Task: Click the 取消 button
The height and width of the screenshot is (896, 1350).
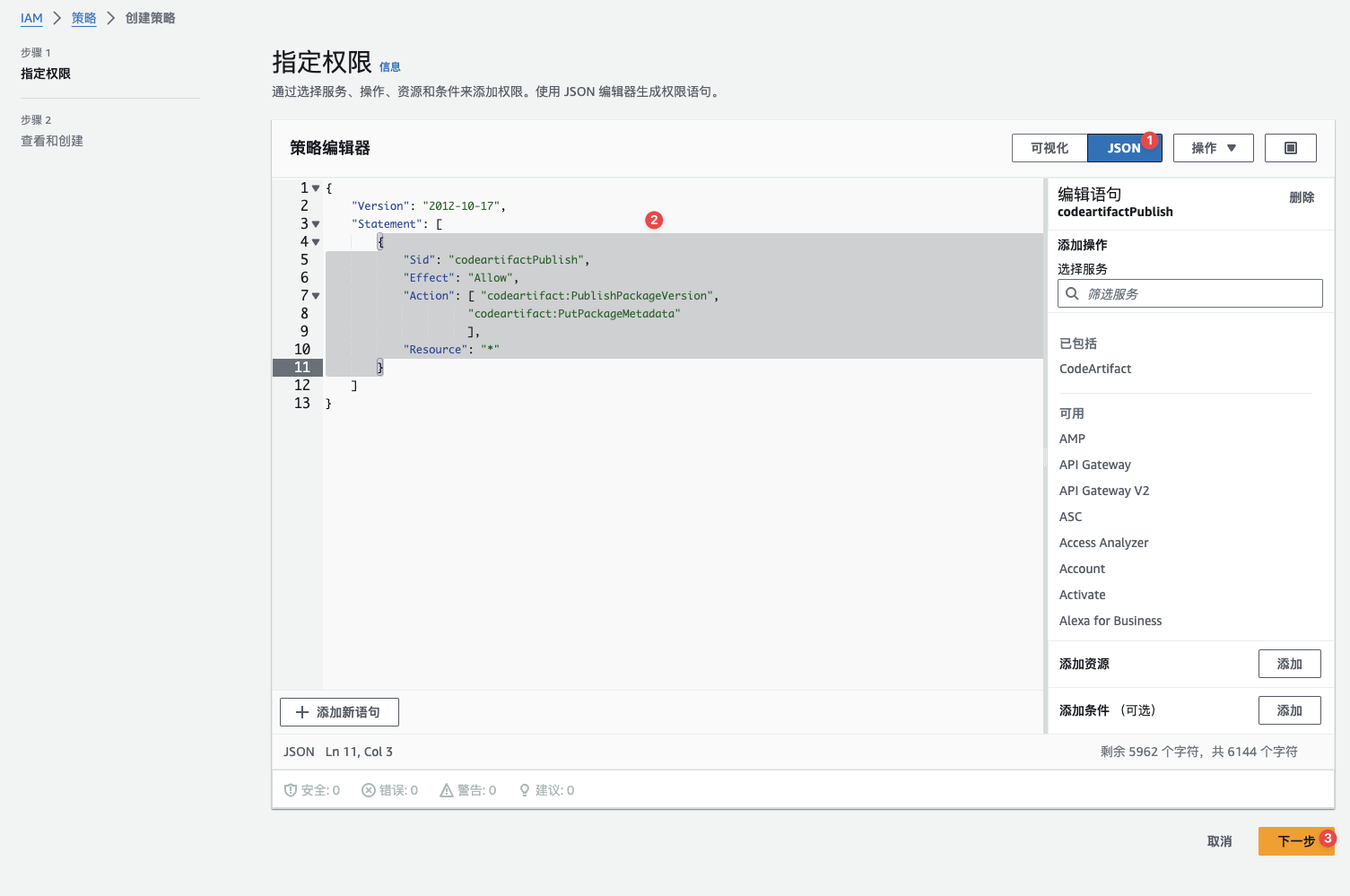Action: coord(1219,841)
